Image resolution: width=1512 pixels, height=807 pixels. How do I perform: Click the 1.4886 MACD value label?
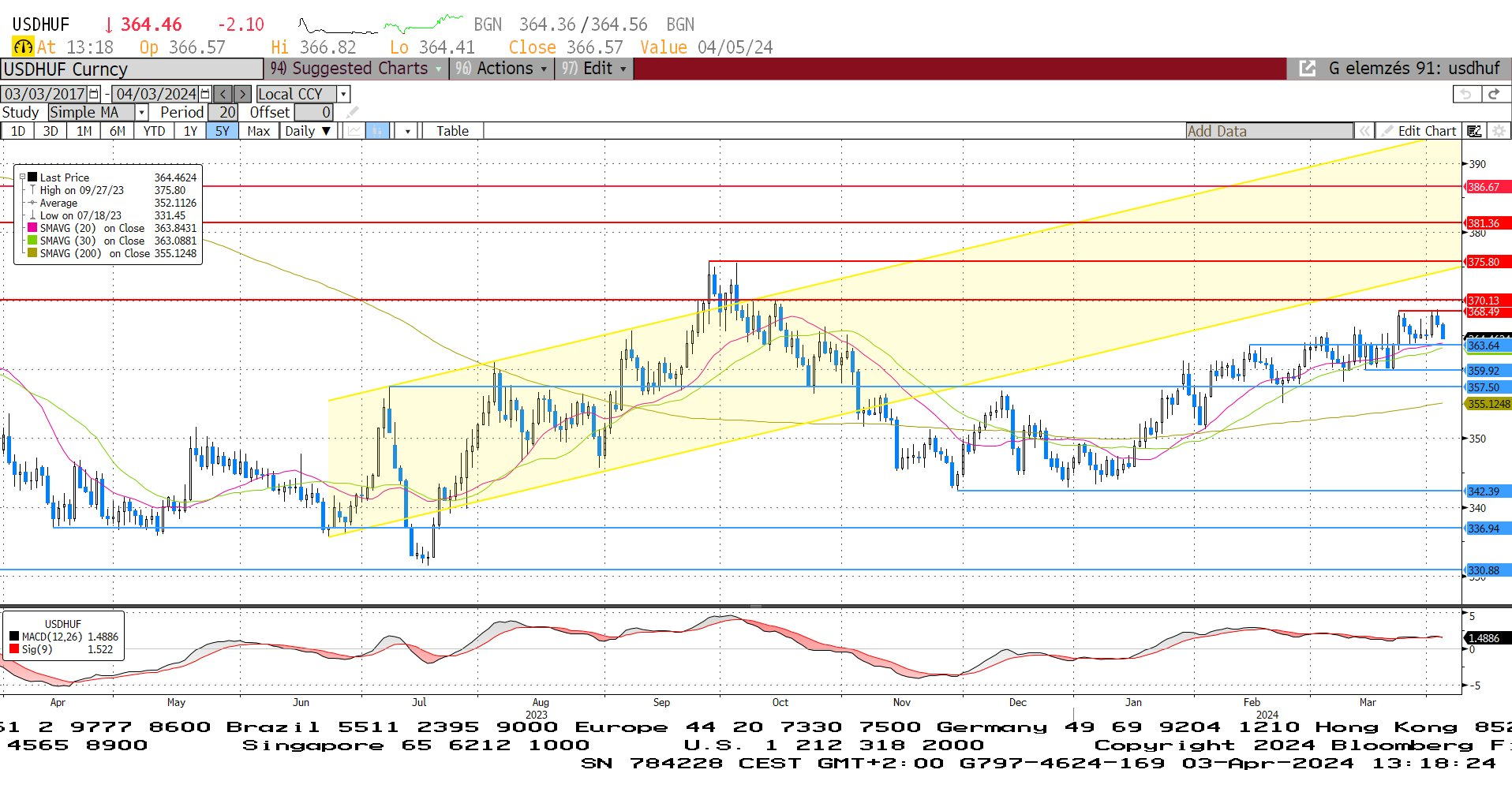tap(1487, 638)
